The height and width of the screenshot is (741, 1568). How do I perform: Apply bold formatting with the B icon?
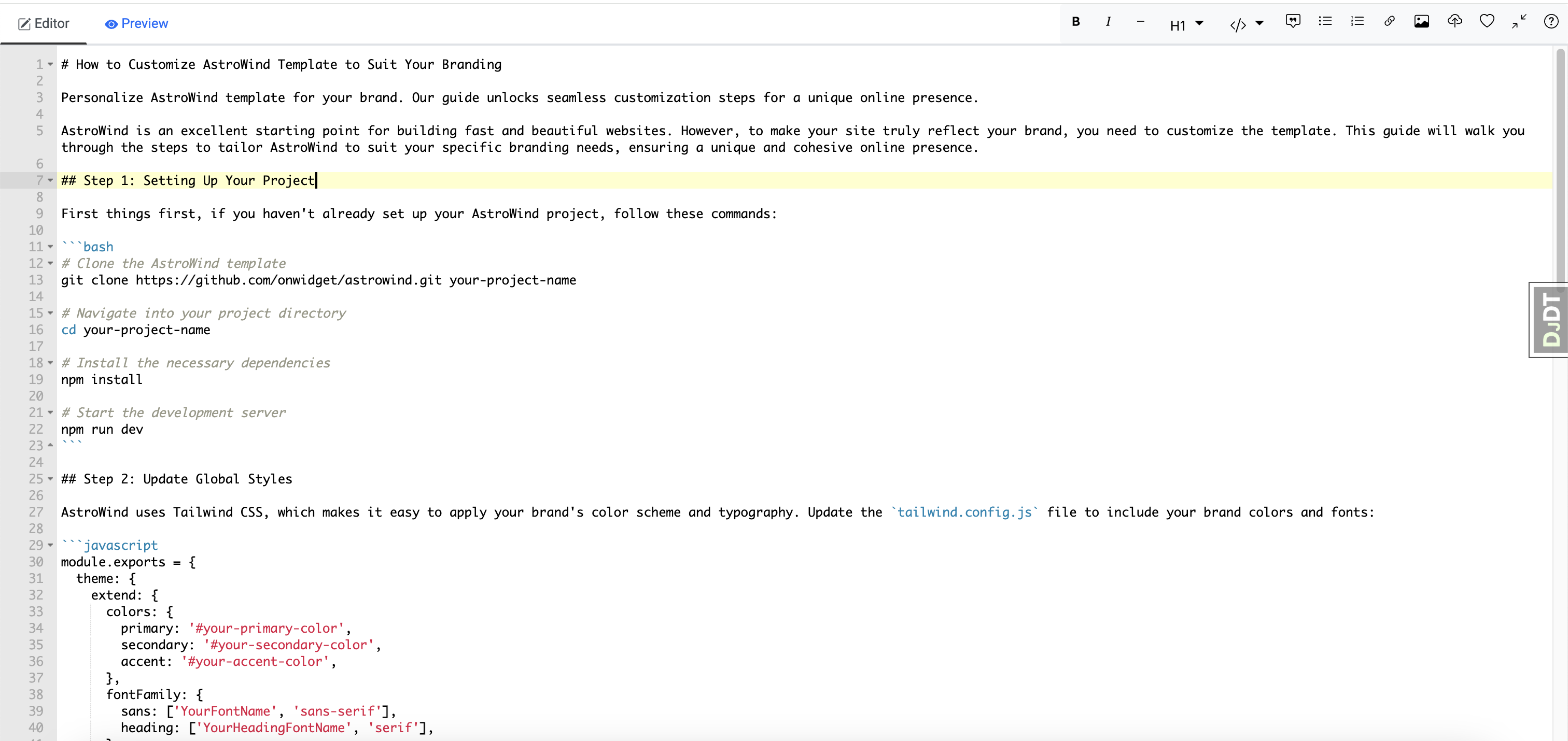click(1075, 22)
